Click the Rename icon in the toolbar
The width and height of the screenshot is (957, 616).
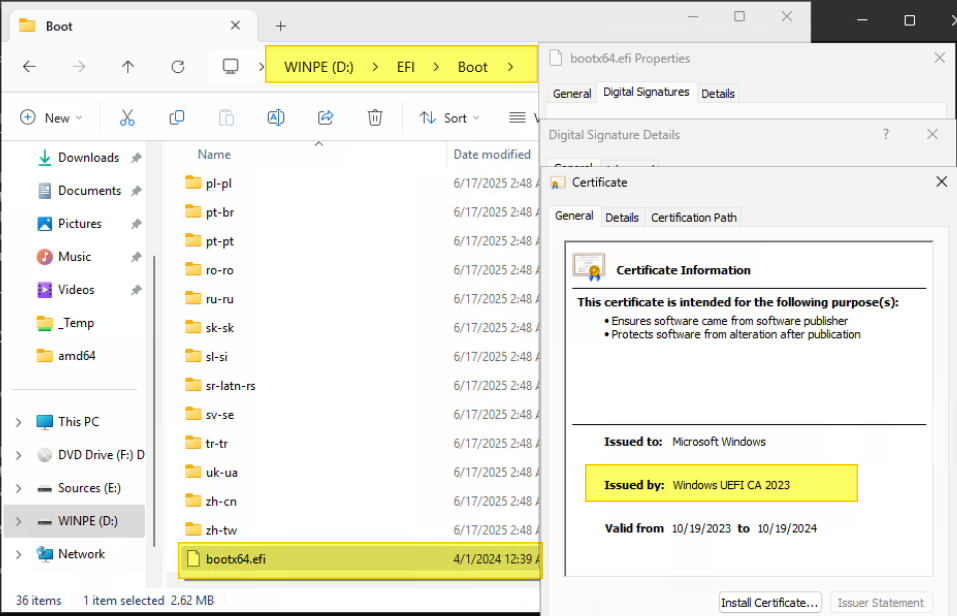click(276, 117)
